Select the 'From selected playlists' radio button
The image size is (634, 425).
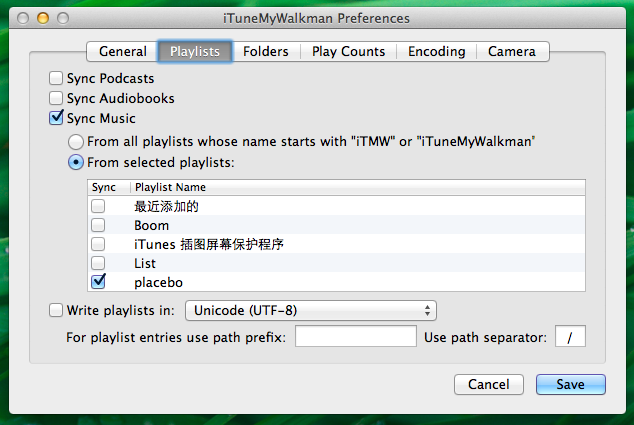75,162
